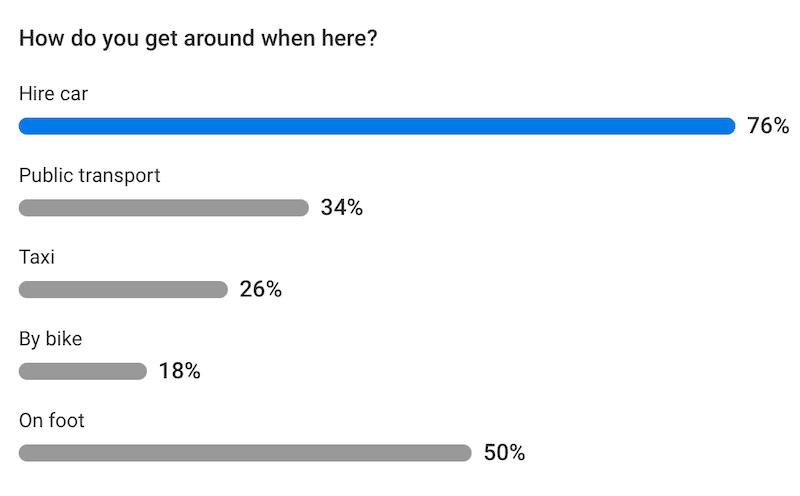This screenshot has height=496, width=800.
Task: Click the 34% percentage value
Action: click(341, 208)
